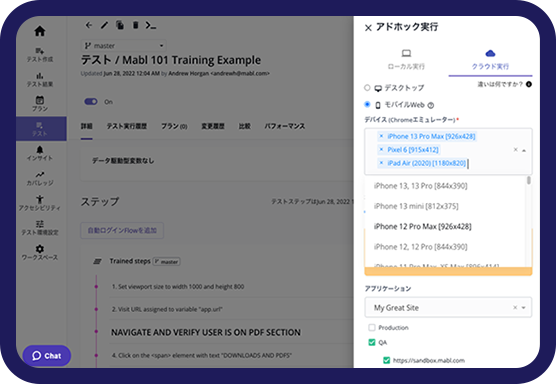Select step 1 Set viewport size
Image resolution: width=556 pixels, height=384 pixels.
(x=178, y=286)
